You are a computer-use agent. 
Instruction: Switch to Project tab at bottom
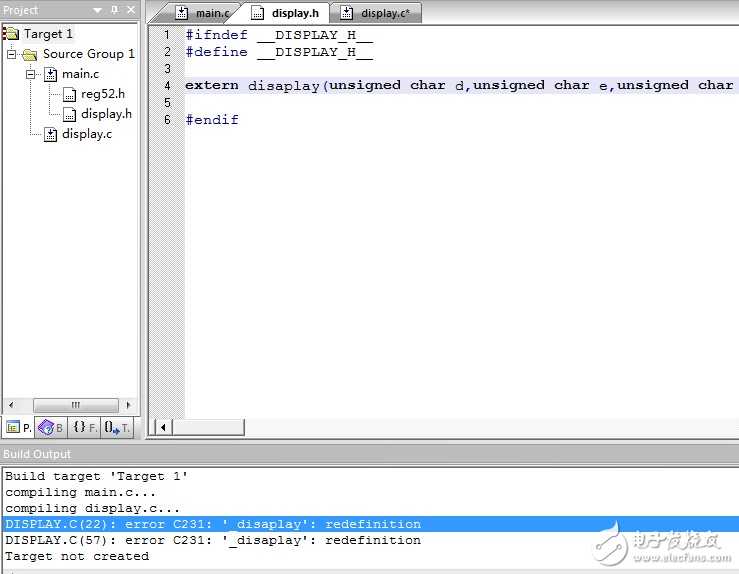point(18,427)
